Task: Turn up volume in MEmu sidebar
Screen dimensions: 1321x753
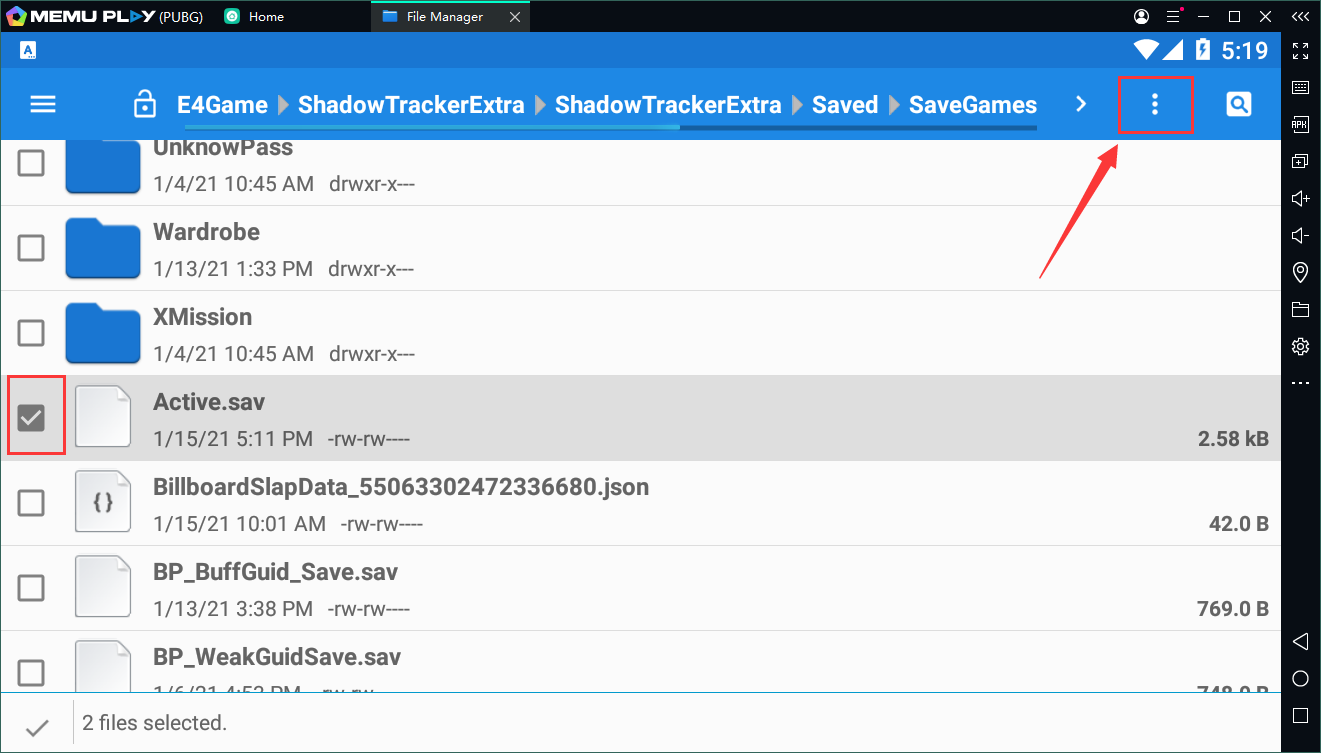Action: point(1300,198)
